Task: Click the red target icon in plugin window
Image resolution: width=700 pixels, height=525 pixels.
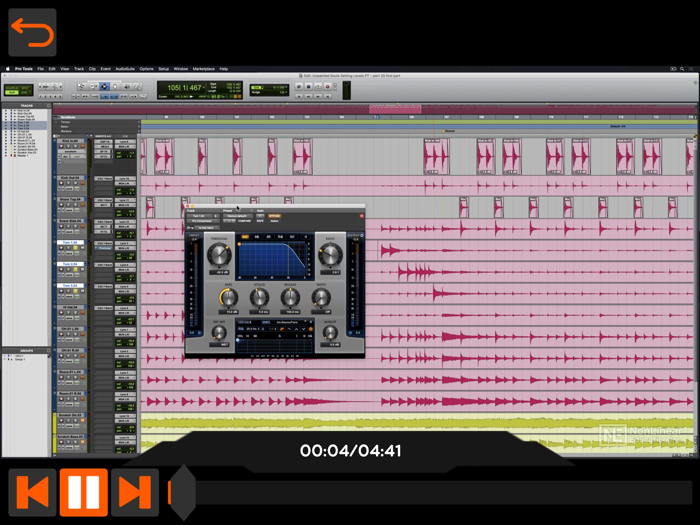Action: click(362, 216)
